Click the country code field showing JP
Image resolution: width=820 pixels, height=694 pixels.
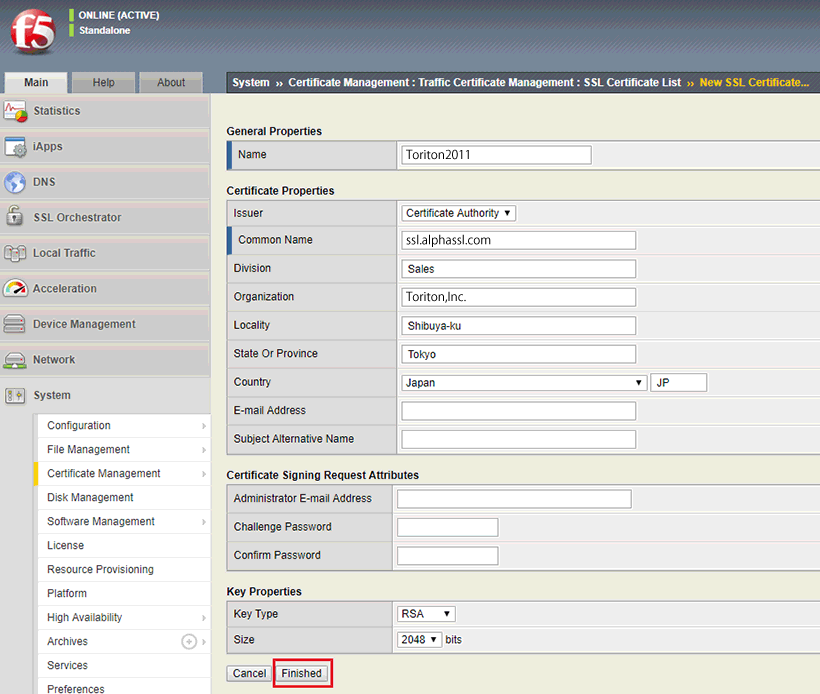[x=679, y=382]
